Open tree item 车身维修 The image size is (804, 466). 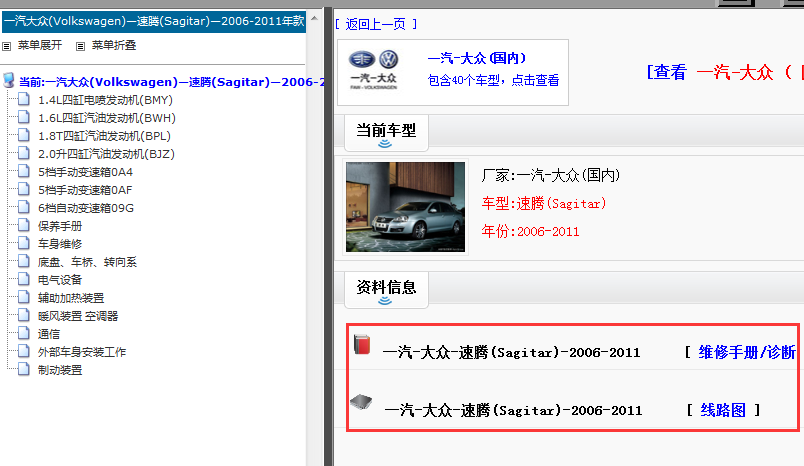[x=60, y=244]
